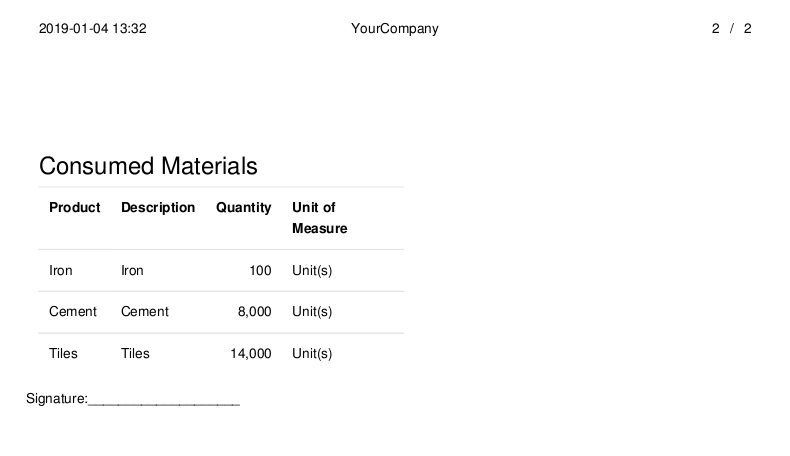Click the 2019-01-04 13:32 timestamp
The image size is (790, 456).
pyautogui.click(x=93, y=29)
